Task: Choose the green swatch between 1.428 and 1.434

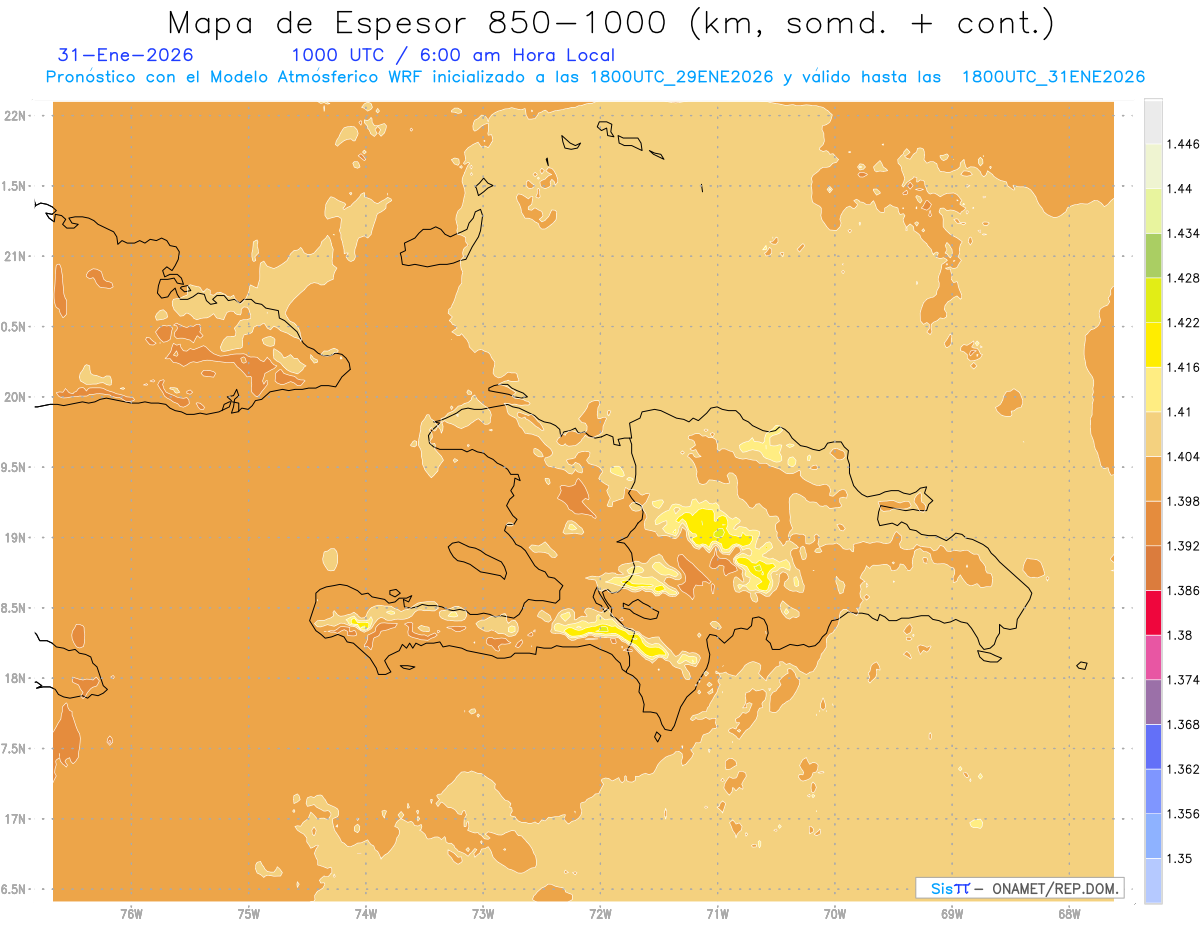Action: click(1153, 255)
